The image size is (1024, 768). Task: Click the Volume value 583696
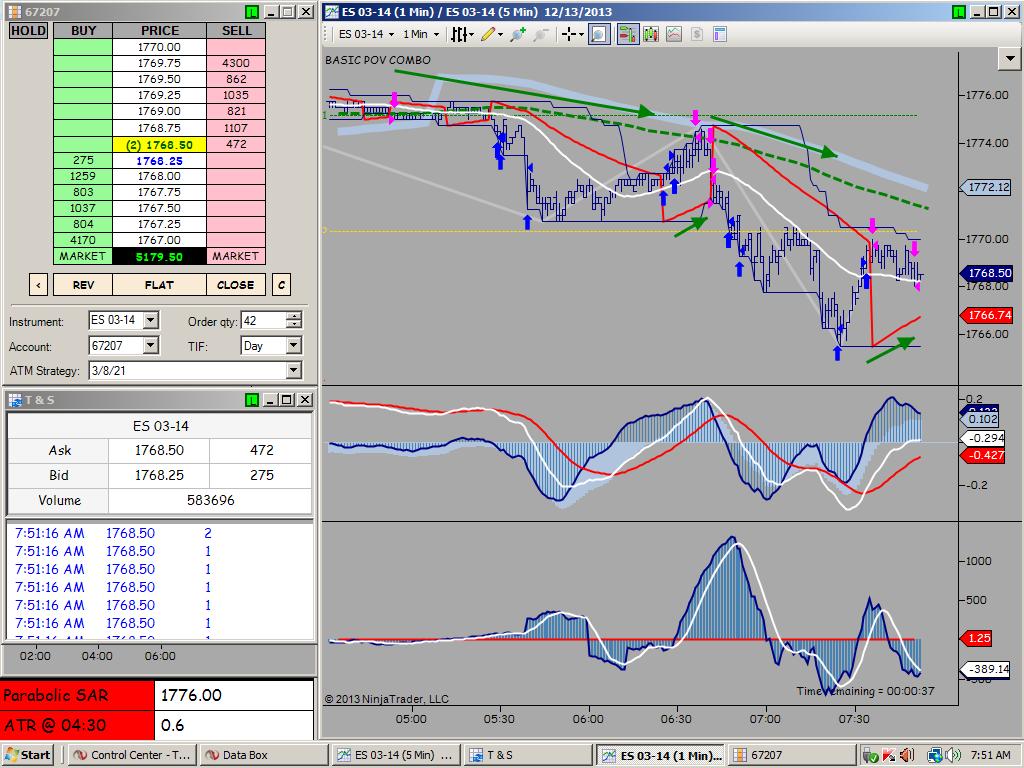point(210,500)
